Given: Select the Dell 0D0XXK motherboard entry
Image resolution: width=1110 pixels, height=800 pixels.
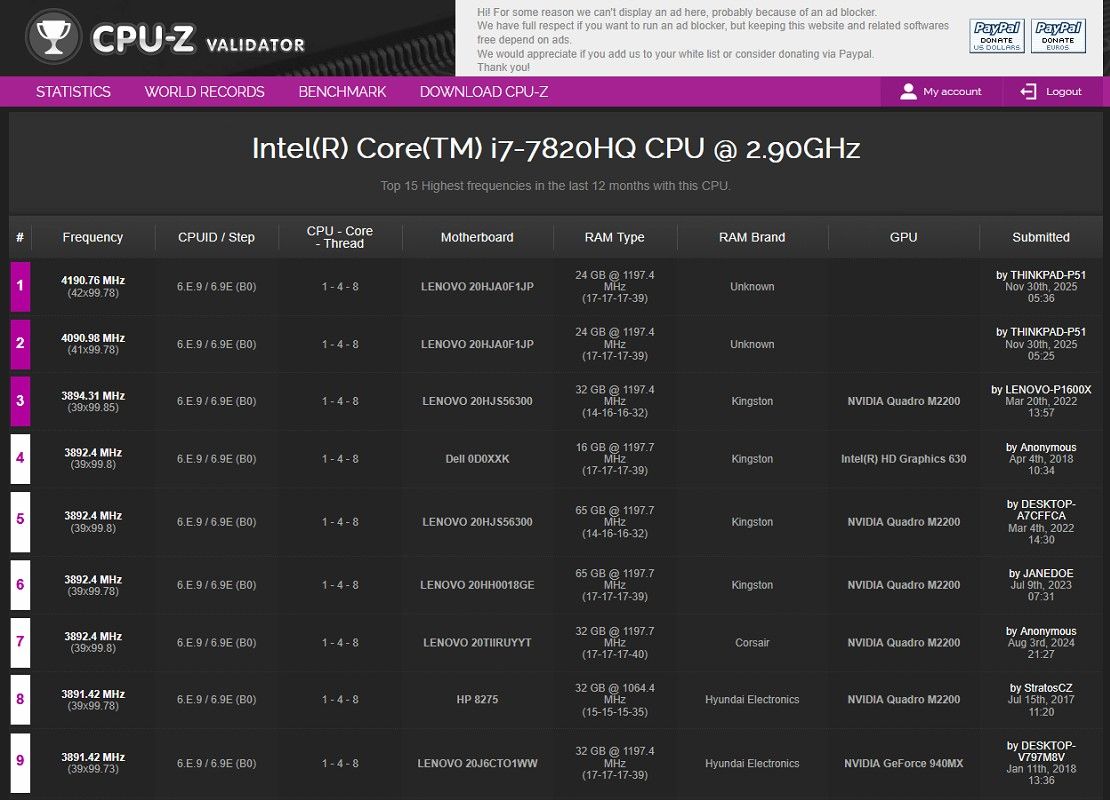Looking at the screenshot, I should pos(477,459).
